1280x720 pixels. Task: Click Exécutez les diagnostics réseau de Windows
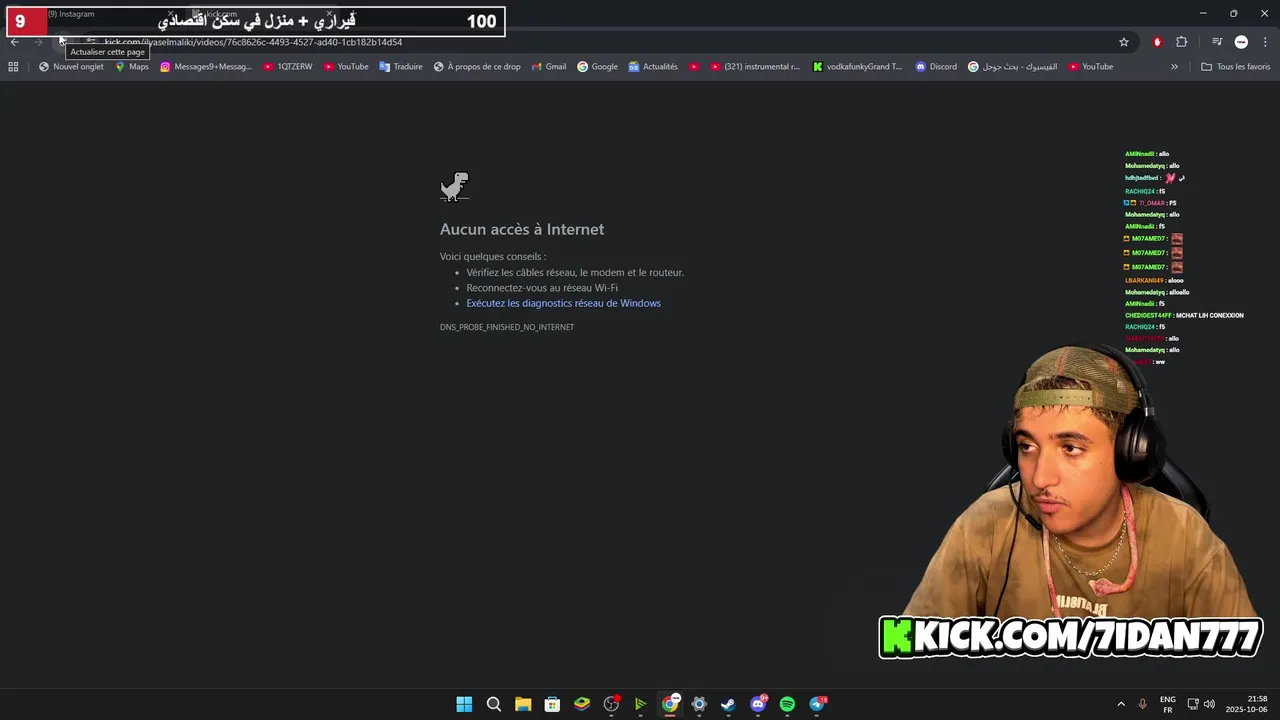tap(563, 303)
